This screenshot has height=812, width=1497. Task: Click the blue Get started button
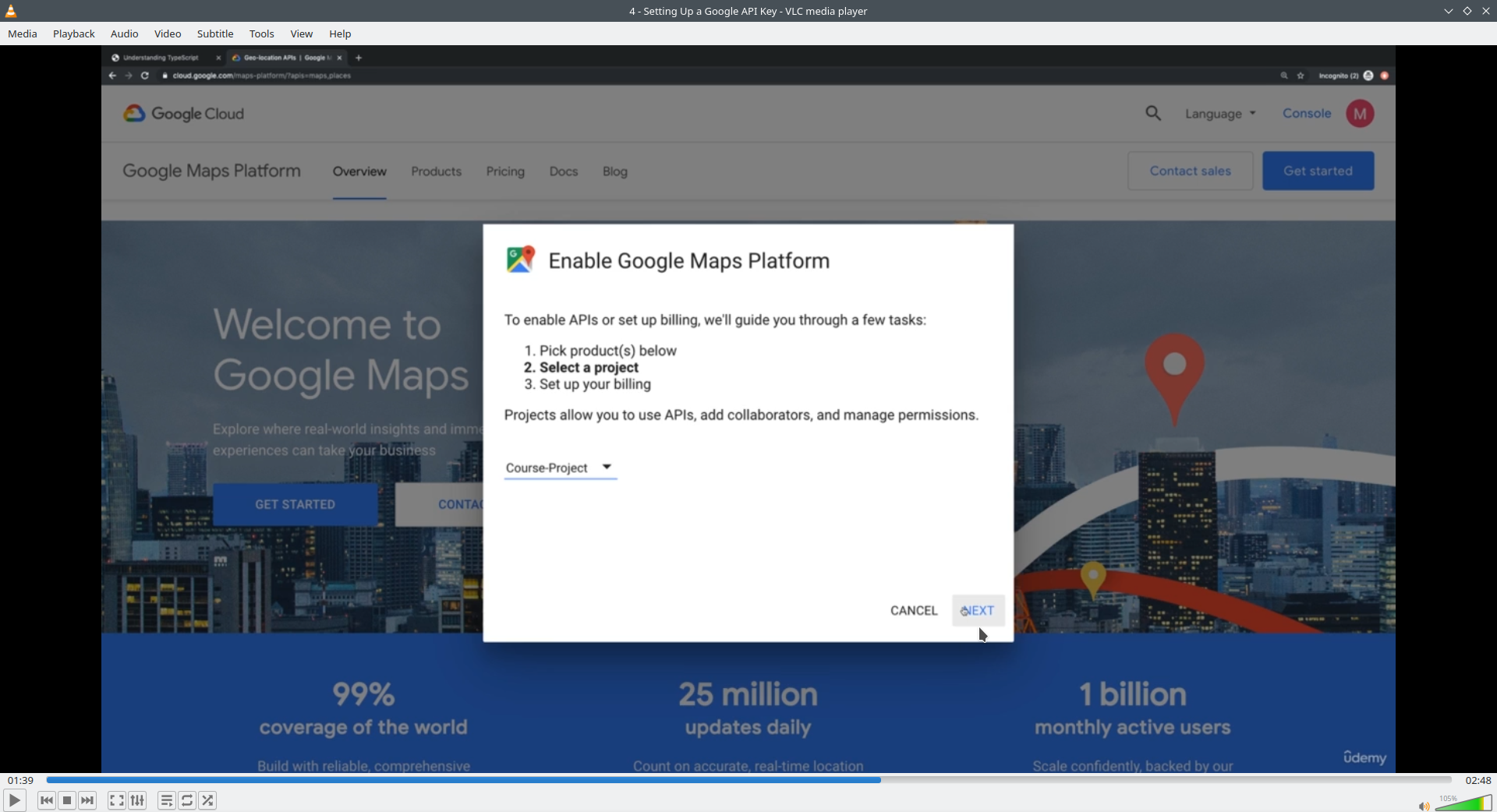1318,171
